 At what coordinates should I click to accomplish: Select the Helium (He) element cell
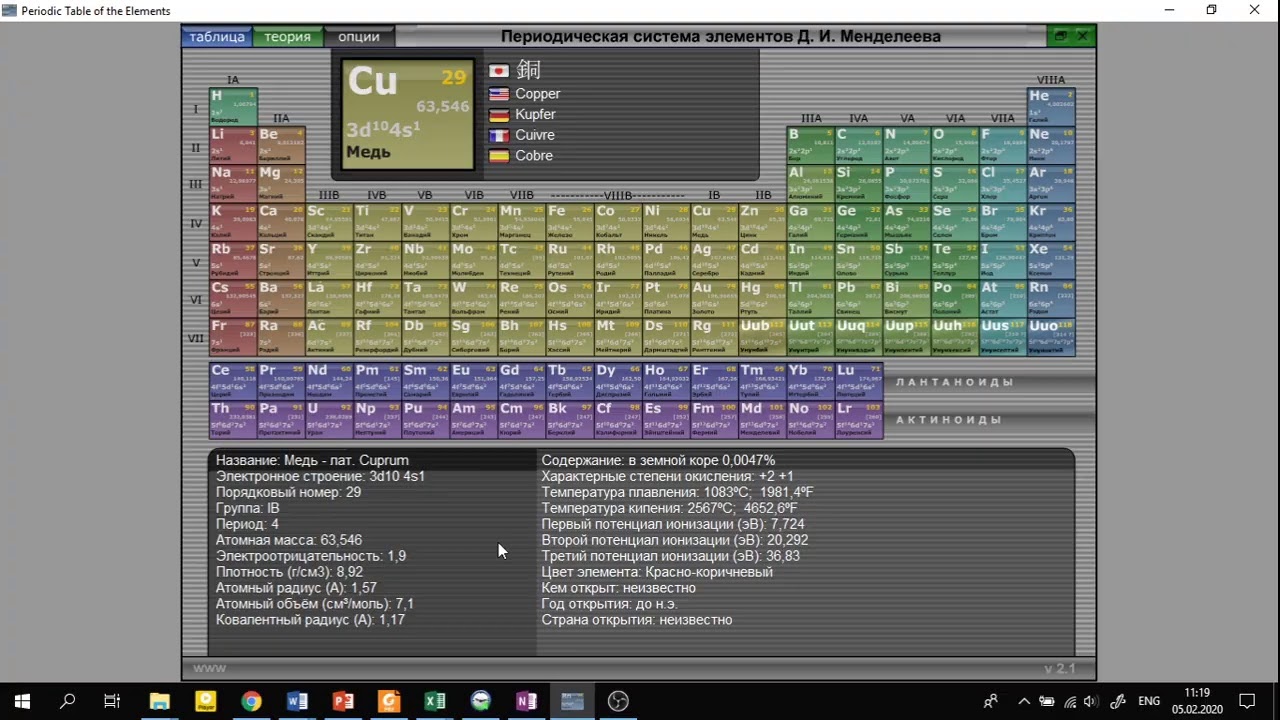click(1051, 106)
